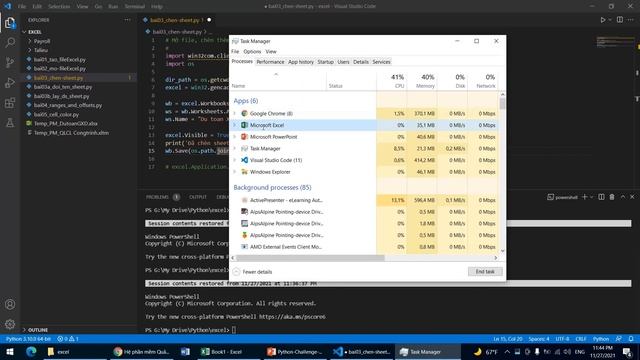Open Task Manager View menu
The width and height of the screenshot is (640, 360).
271,52
